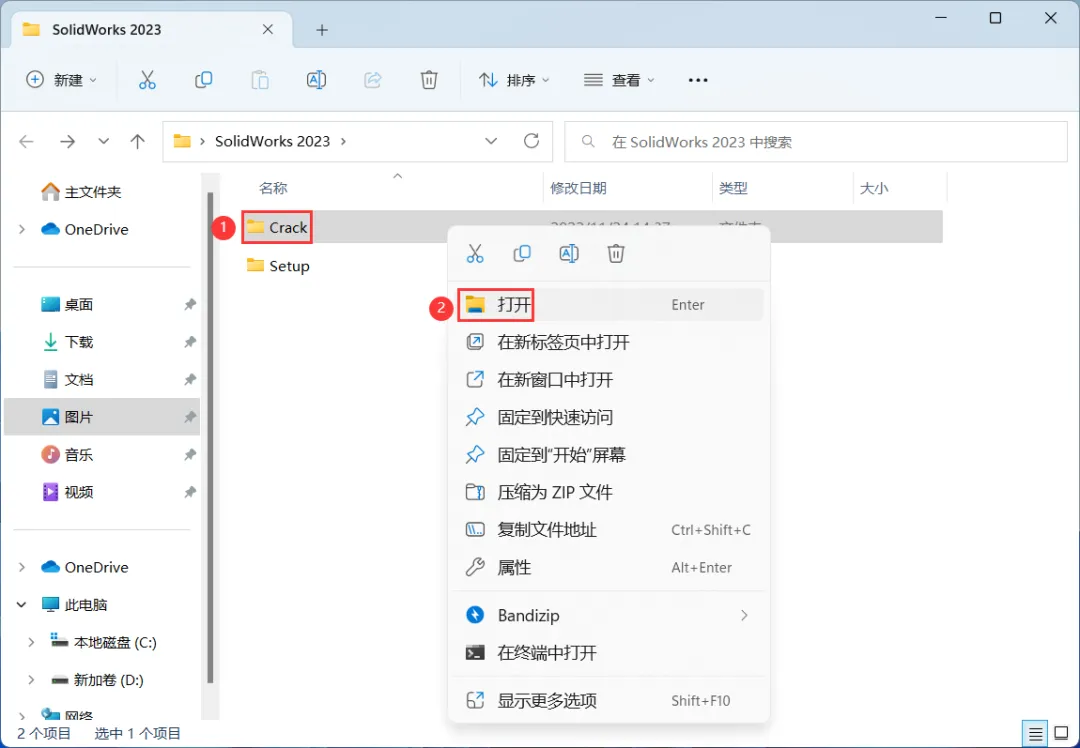Refresh the current folder view
Viewport: 1080px width, 748px height.
tap(531, 141)
